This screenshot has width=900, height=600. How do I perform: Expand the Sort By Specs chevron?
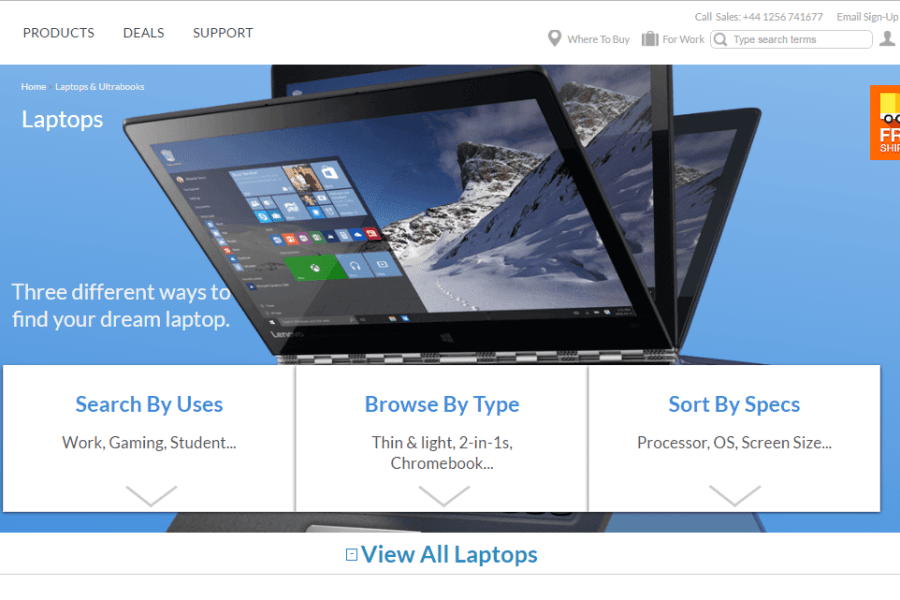(x=735, y=496)
